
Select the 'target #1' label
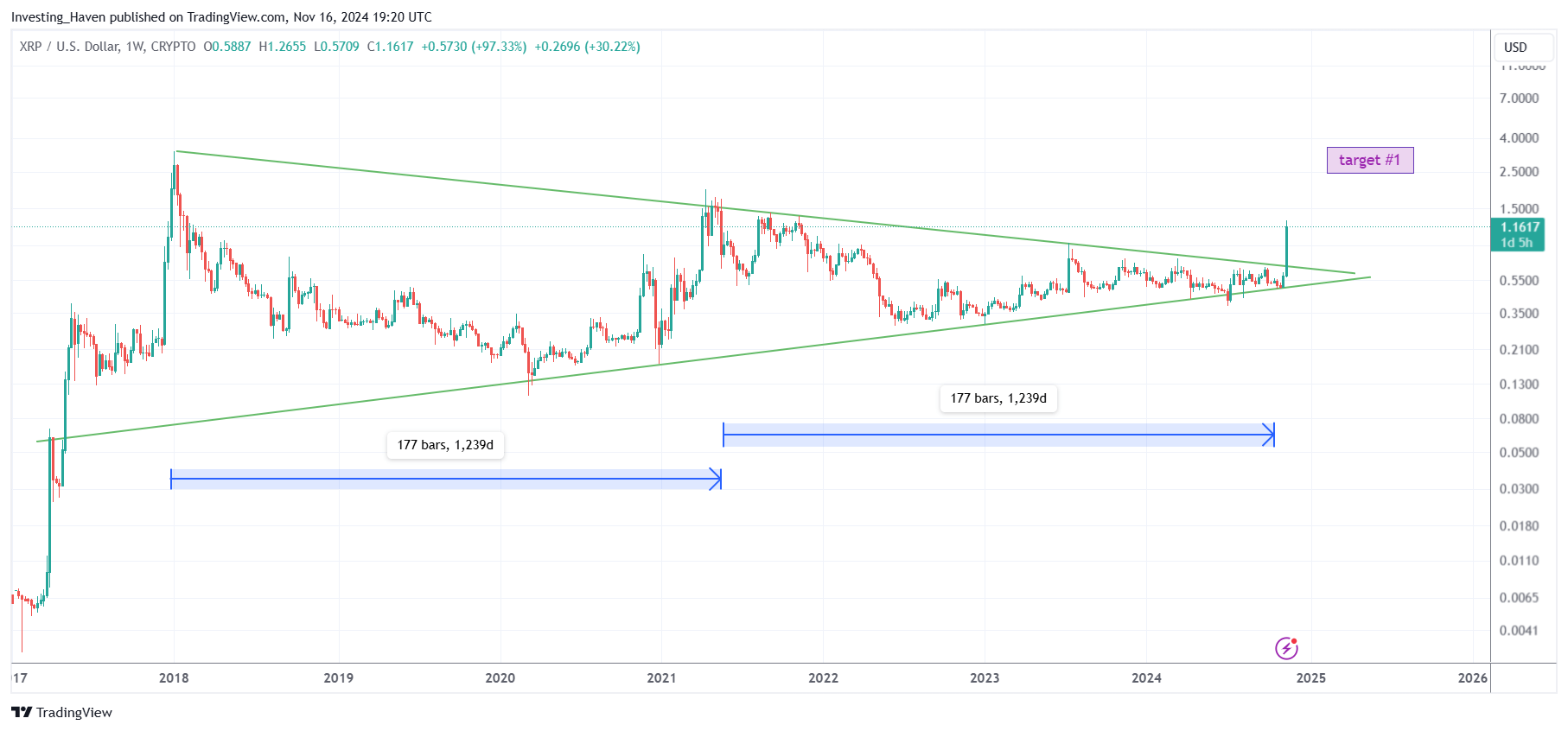[x=1370, y=160]
